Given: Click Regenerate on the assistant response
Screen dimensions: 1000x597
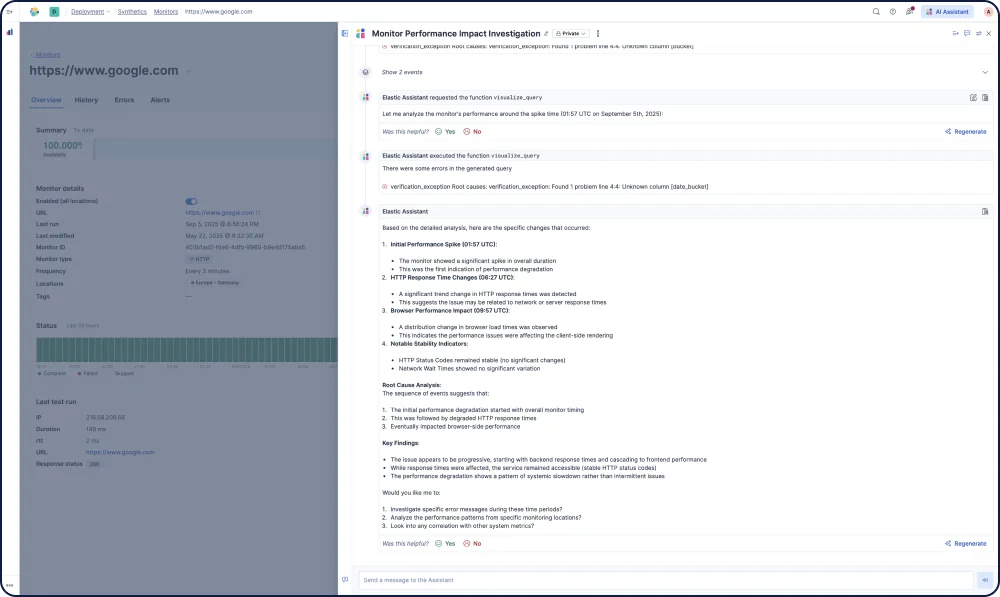Looking at the screenshot, I should click(x=965, y=543).
